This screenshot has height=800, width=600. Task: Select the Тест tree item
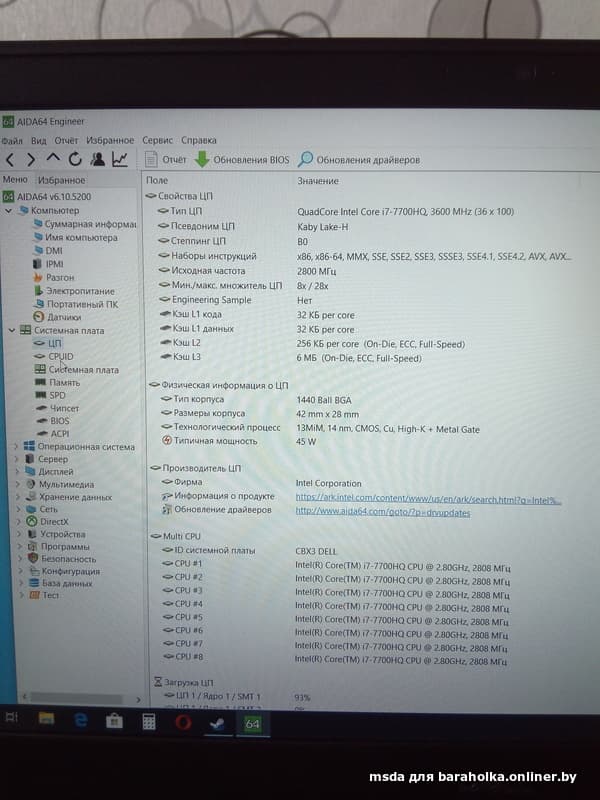coord(44,595)
